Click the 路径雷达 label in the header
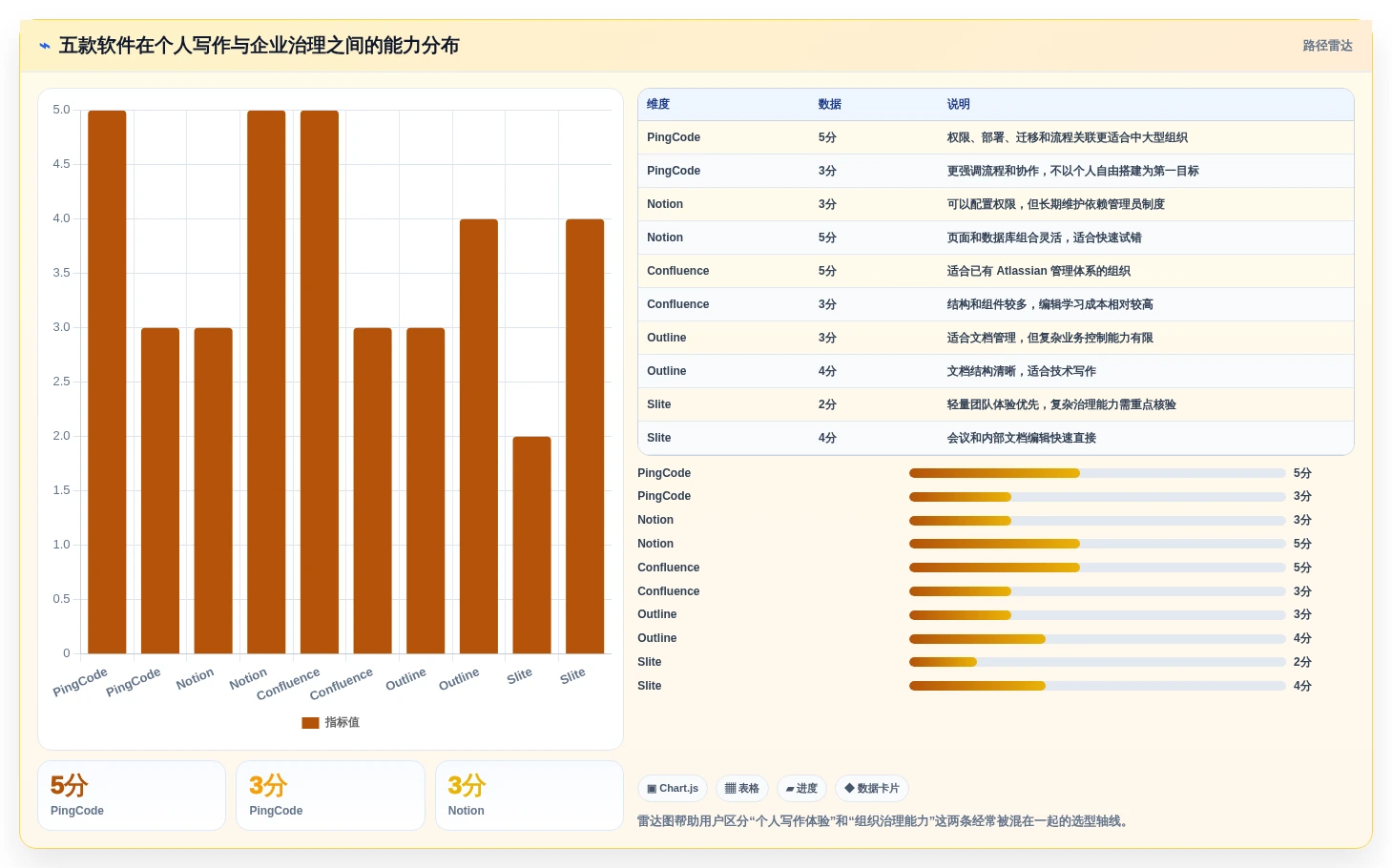Viewport: 1392px width, 868px height. pyautogui.click(x=1327, y=46)
